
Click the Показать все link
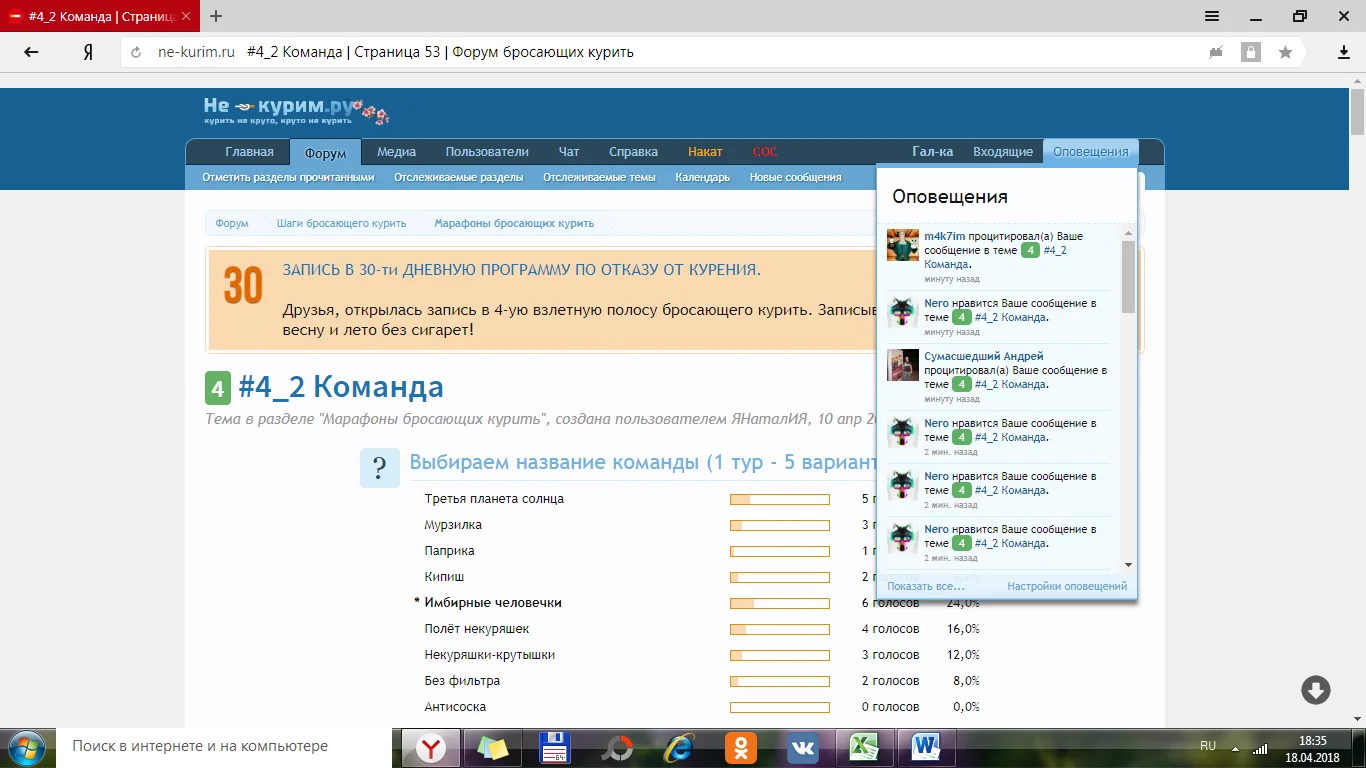tap(925, 586)
